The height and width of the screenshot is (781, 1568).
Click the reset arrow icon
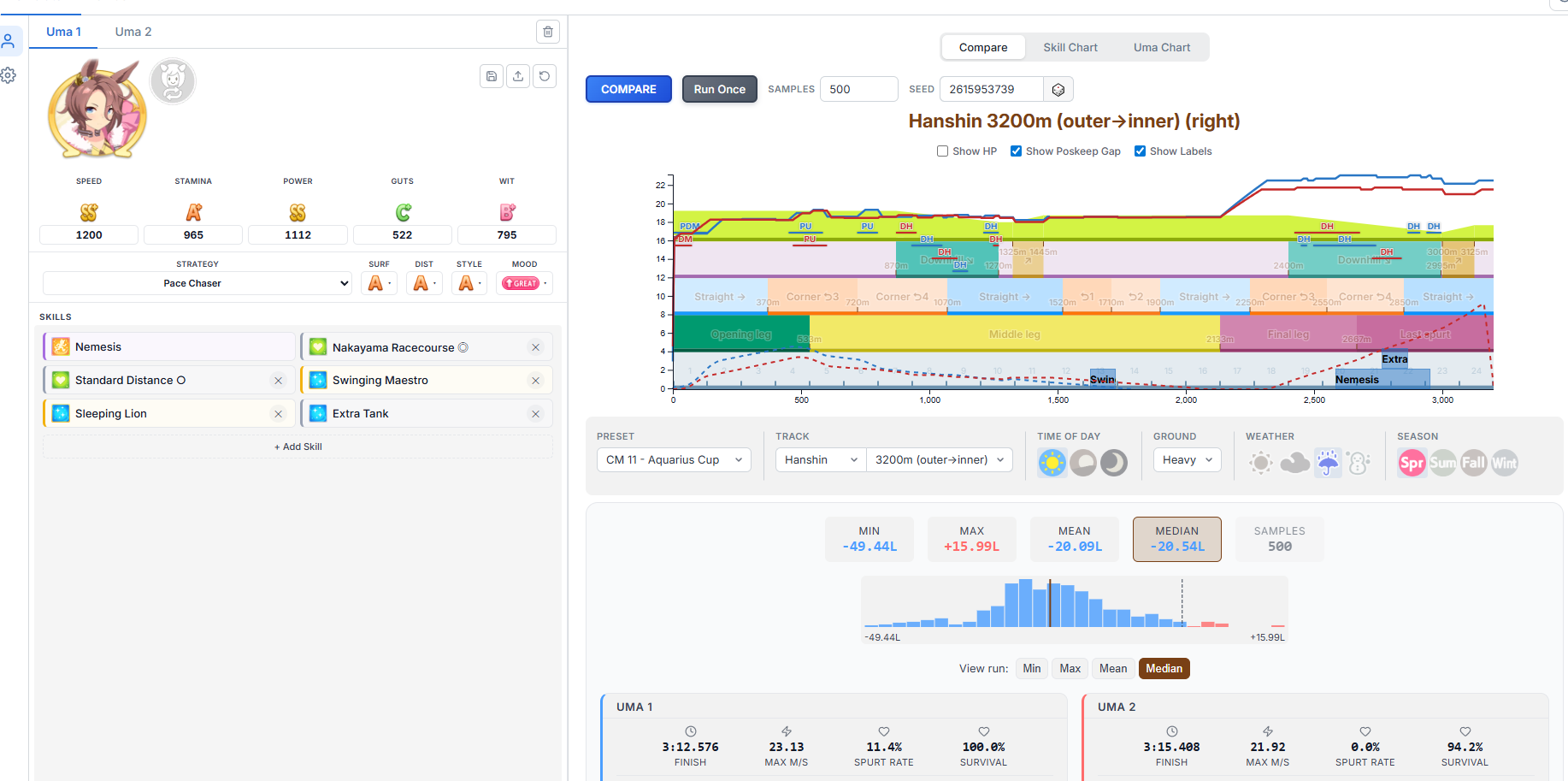click(545, 76)
